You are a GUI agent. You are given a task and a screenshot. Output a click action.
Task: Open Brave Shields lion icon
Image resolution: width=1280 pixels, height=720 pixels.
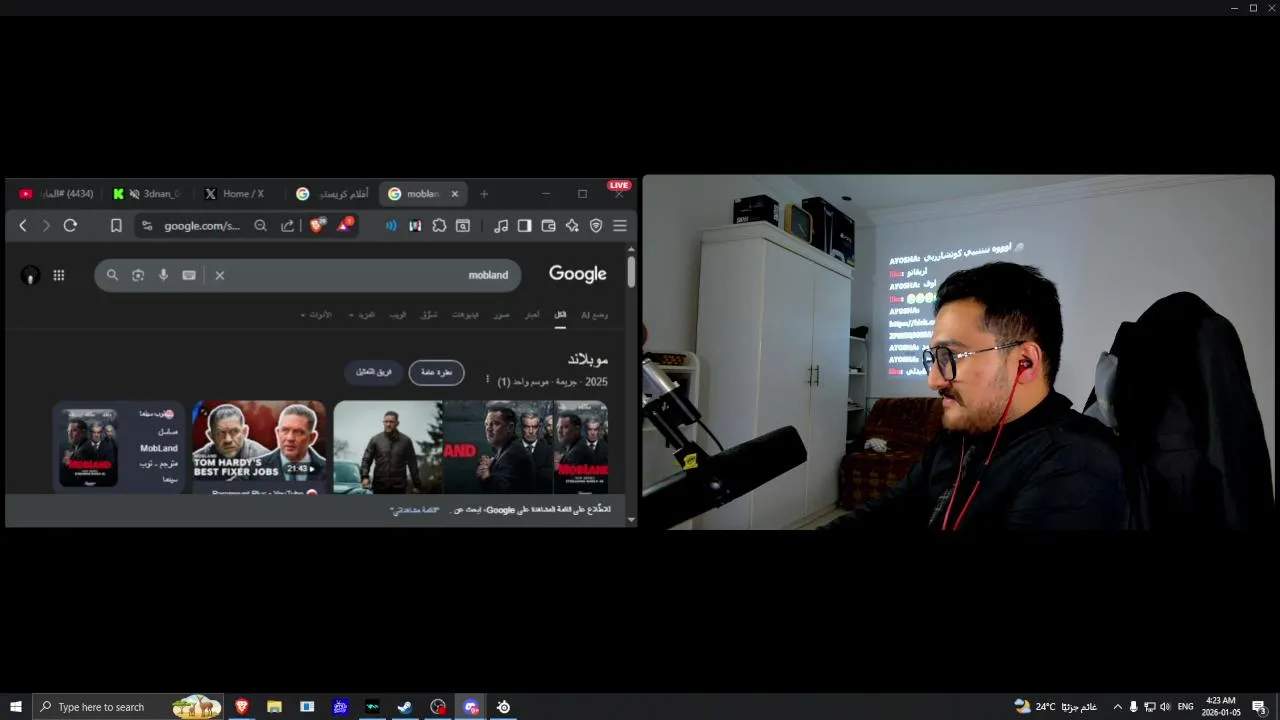(317, 226)
